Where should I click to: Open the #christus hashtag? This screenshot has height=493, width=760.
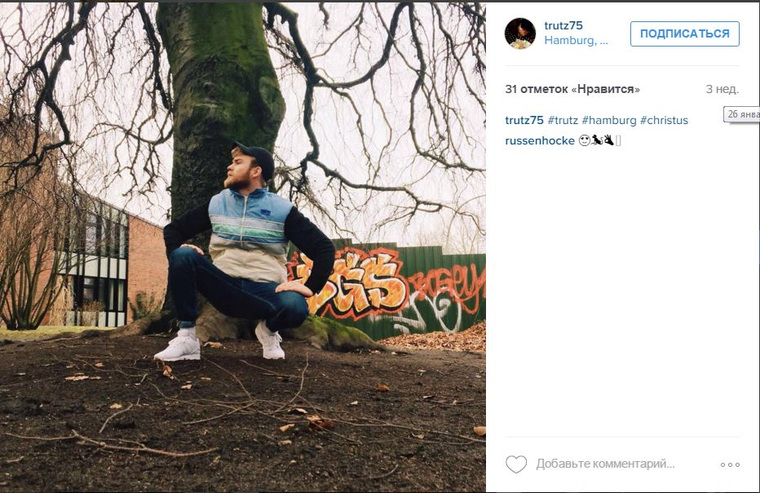(x=664, y=120)
